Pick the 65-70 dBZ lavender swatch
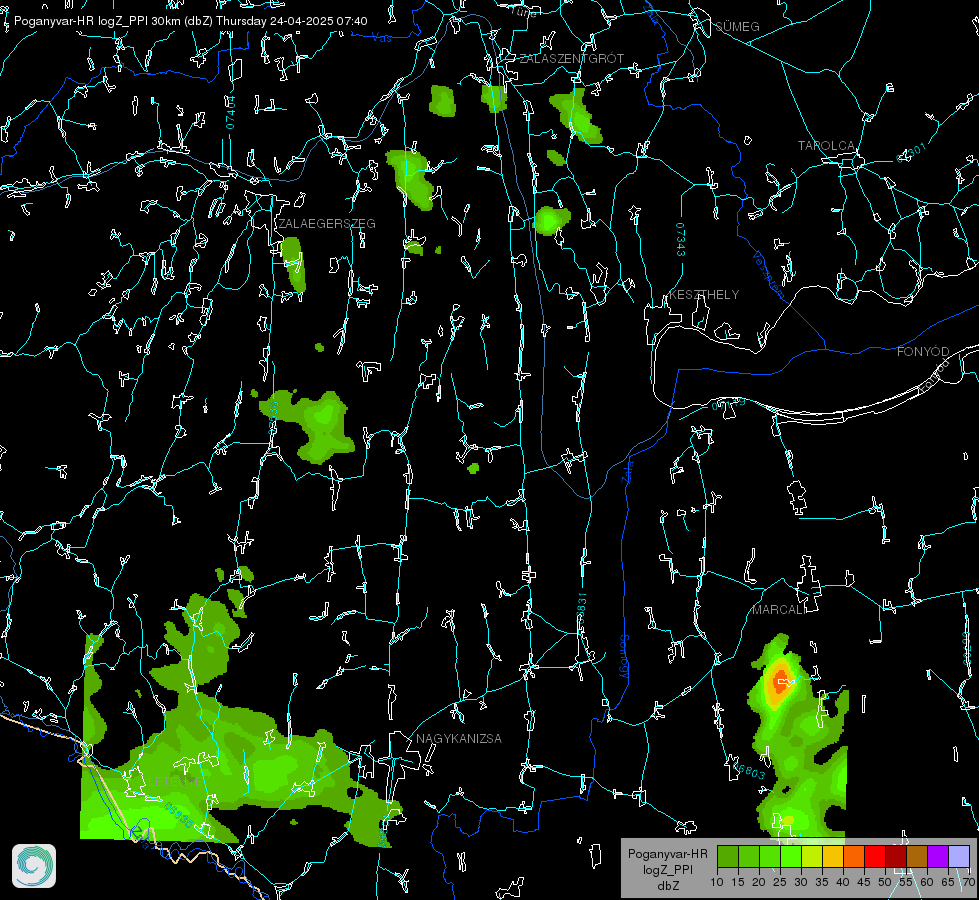The width and height of the screenshot is (979, 900). pyautogui.click(x=959, y=856)
